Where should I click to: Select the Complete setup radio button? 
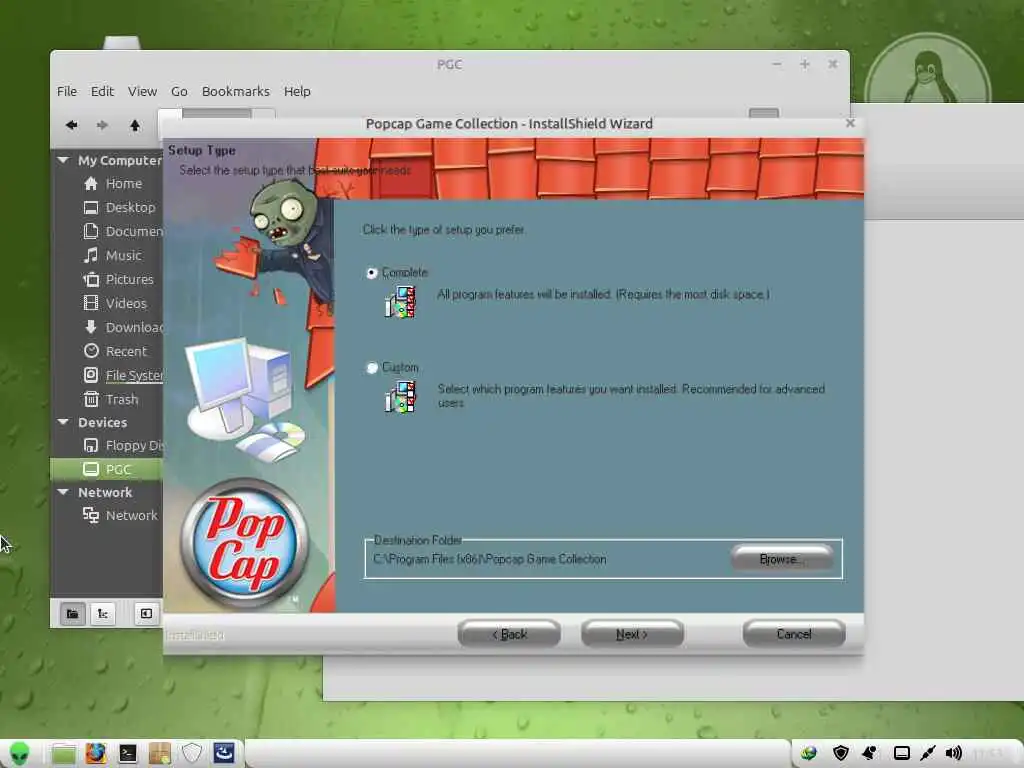[372, 273]
